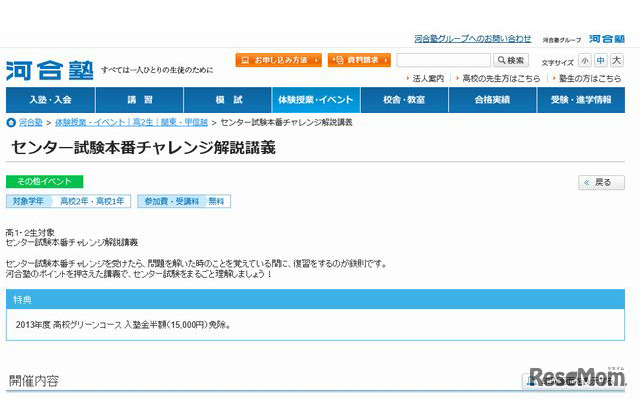Select 講習 navigation tab
Screen dimensions: 640x400
click(140, 100)
